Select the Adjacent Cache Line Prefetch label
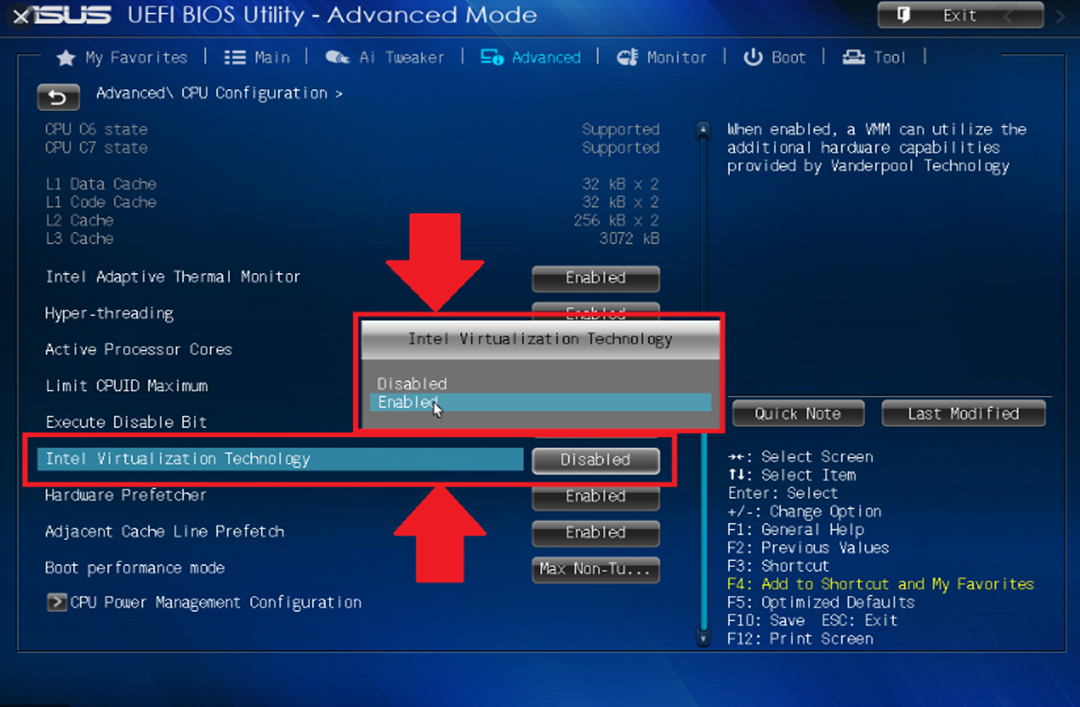Screen dimensions: 1080x707 click(x=165, y=532)
